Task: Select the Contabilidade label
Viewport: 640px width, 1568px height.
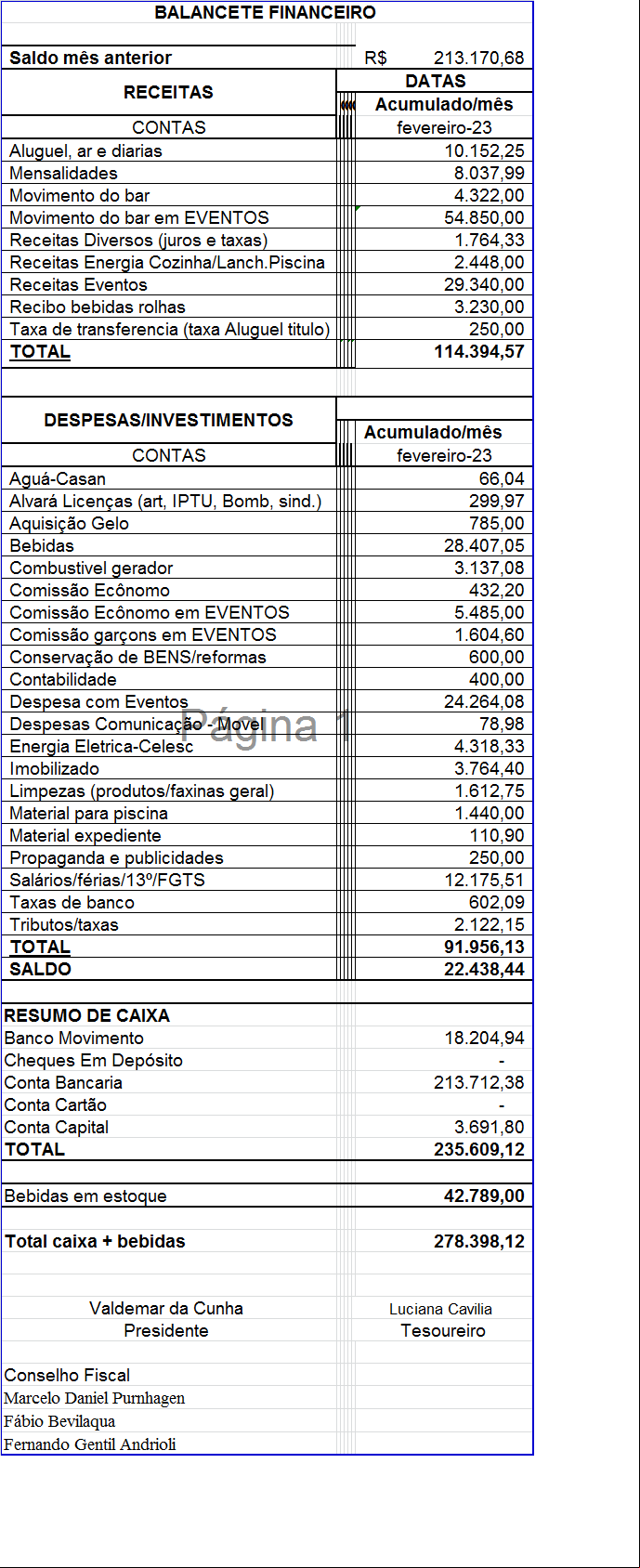Action: [63, 679]
